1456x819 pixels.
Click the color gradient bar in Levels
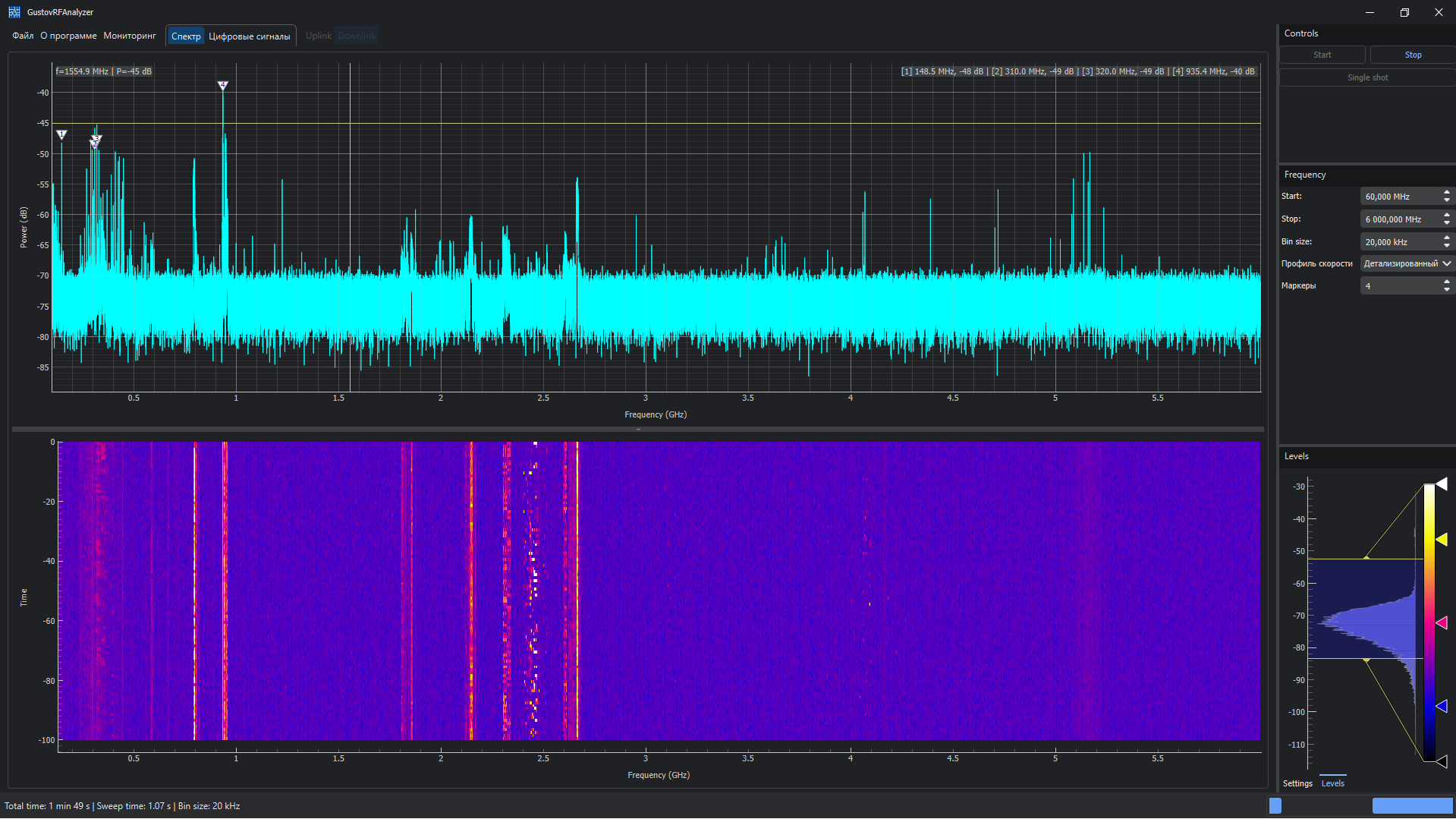click(x=1429, y=622)
